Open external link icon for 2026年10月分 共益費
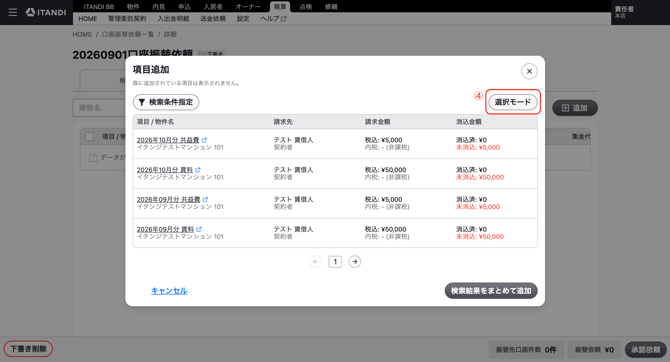 click(204, 140)
